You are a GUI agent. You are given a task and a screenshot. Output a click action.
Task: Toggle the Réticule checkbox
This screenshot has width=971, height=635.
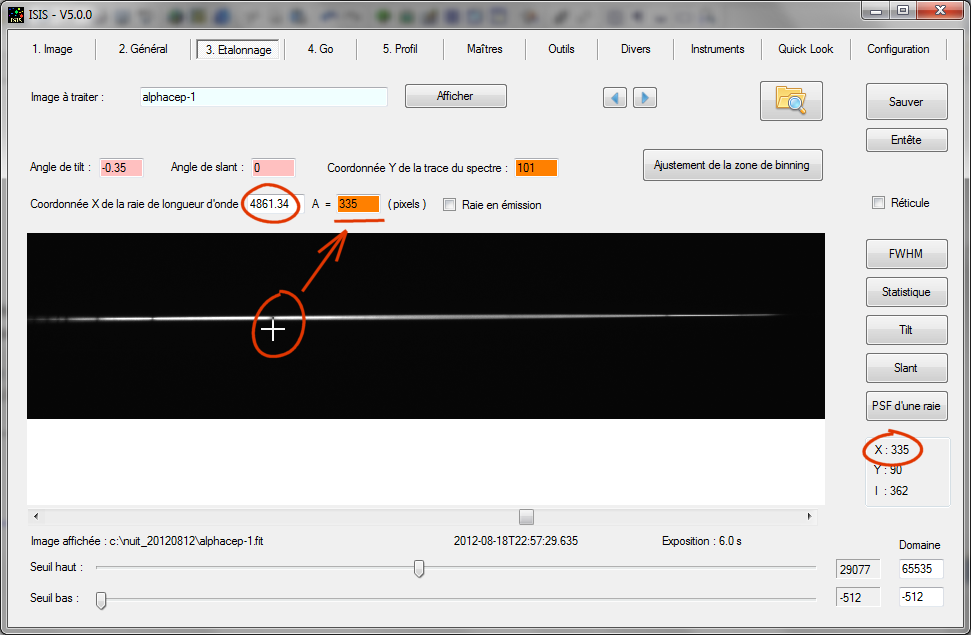(878, 203)
